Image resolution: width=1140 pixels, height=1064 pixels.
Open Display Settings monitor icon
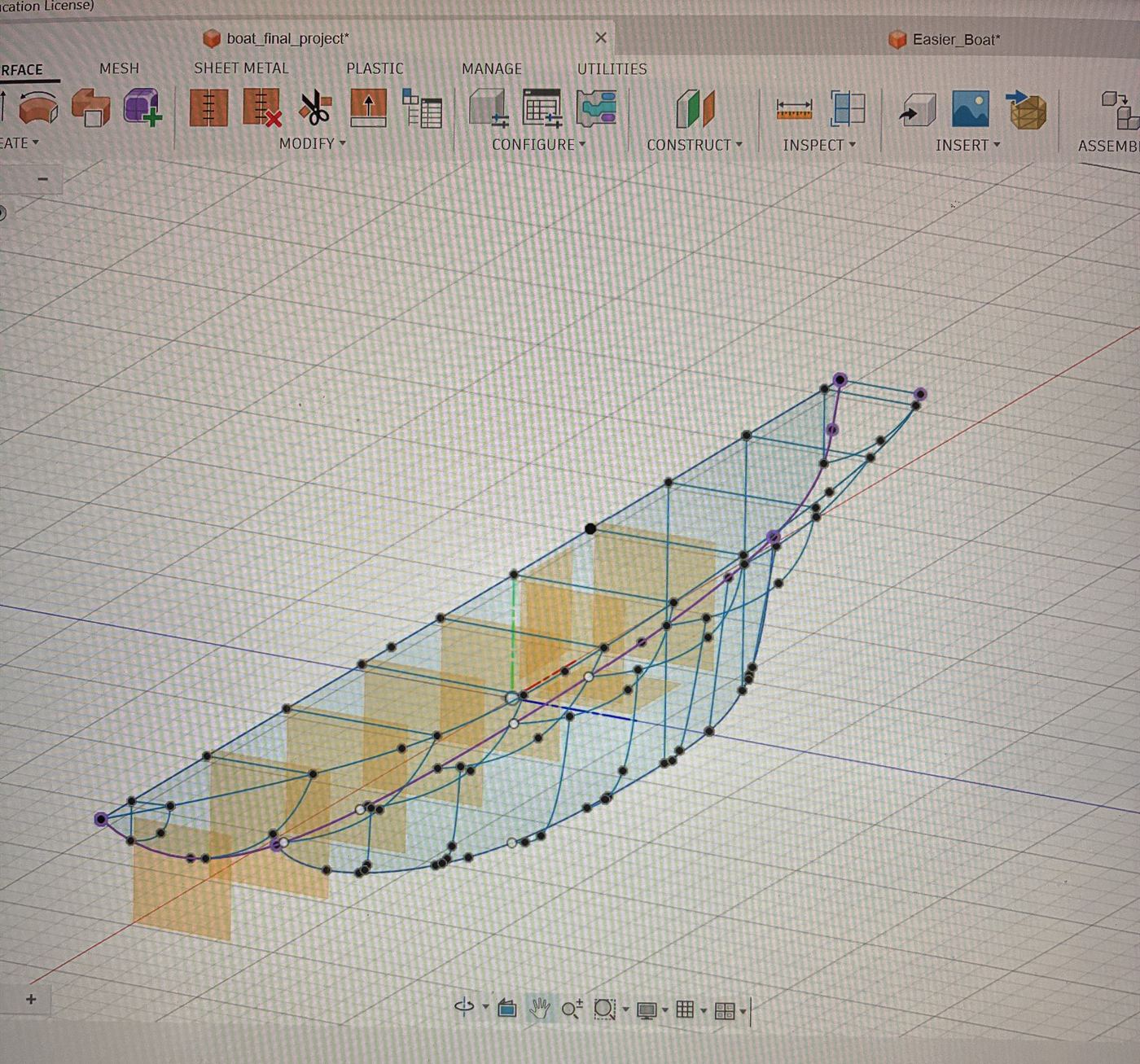[x=647, y=1011]
